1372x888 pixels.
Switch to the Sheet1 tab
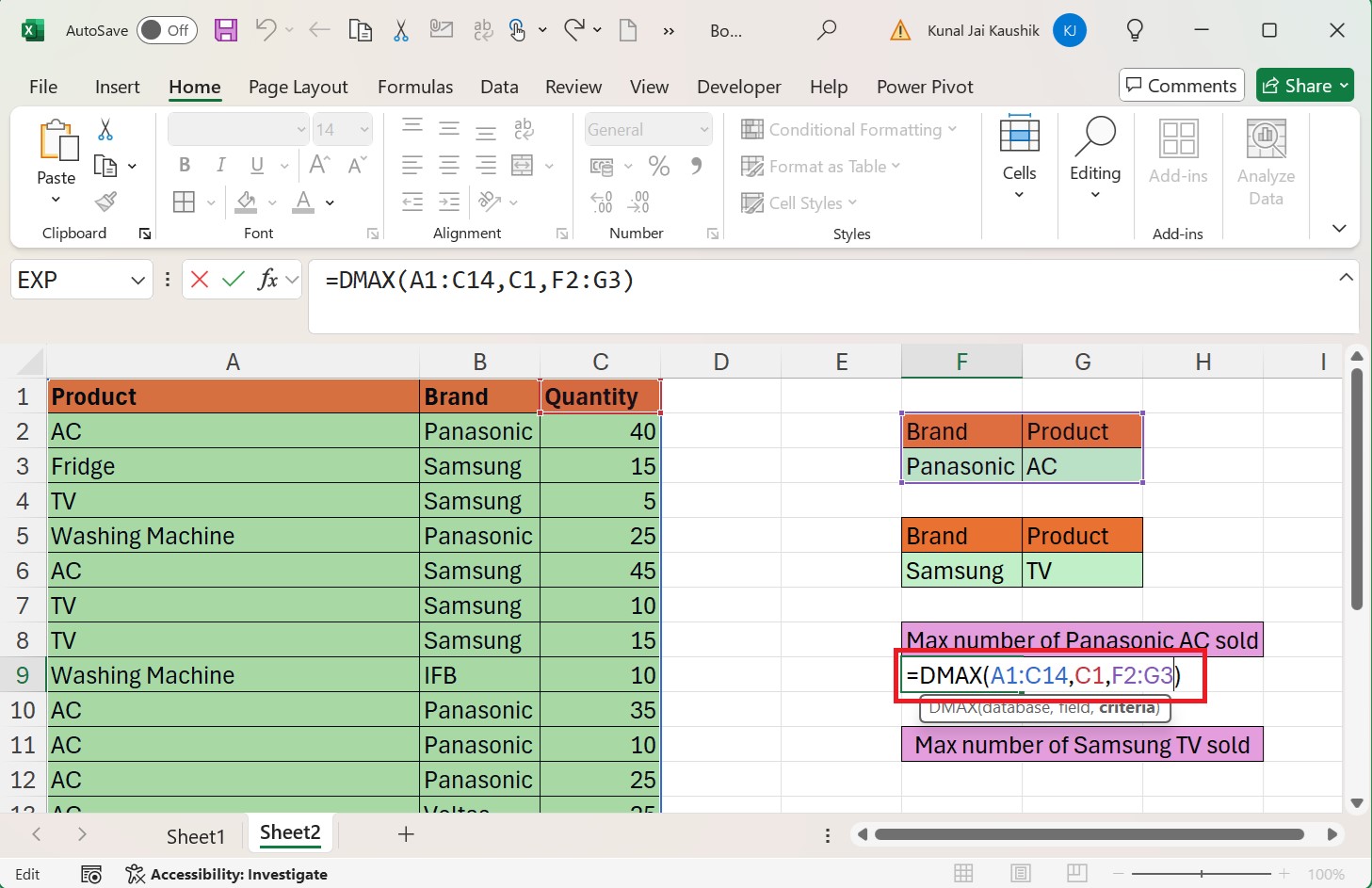195,836
